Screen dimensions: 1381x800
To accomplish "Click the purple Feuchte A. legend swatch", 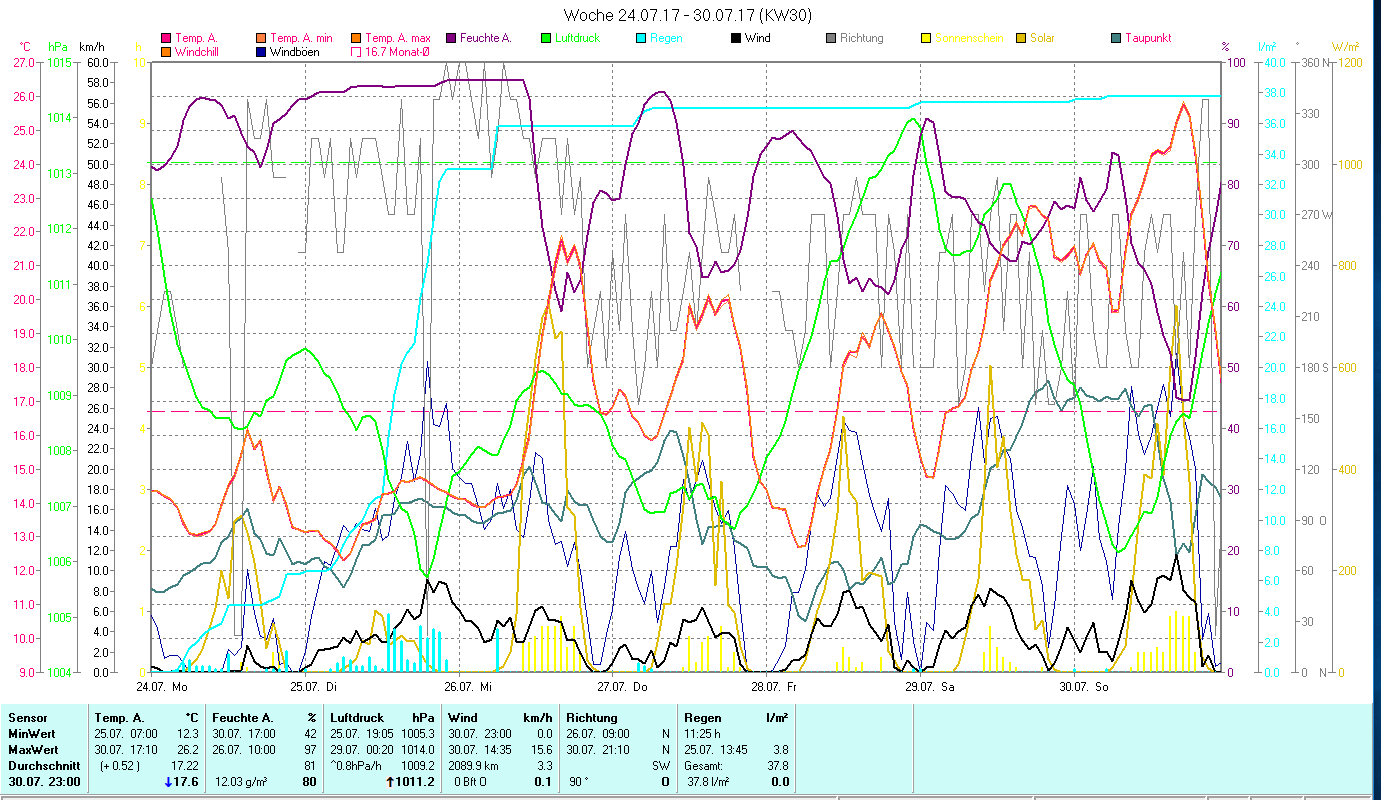I will point(450,38).
